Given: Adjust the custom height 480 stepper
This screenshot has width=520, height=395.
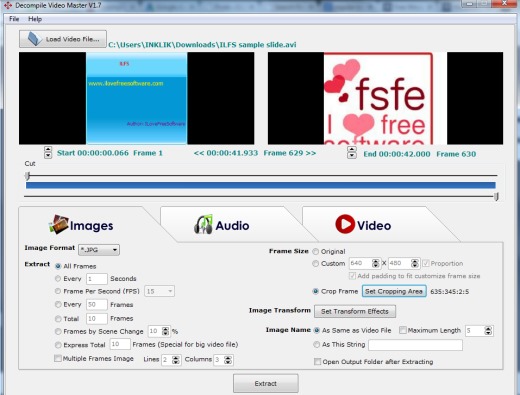Looking at the screenshot, I should 415,263.
